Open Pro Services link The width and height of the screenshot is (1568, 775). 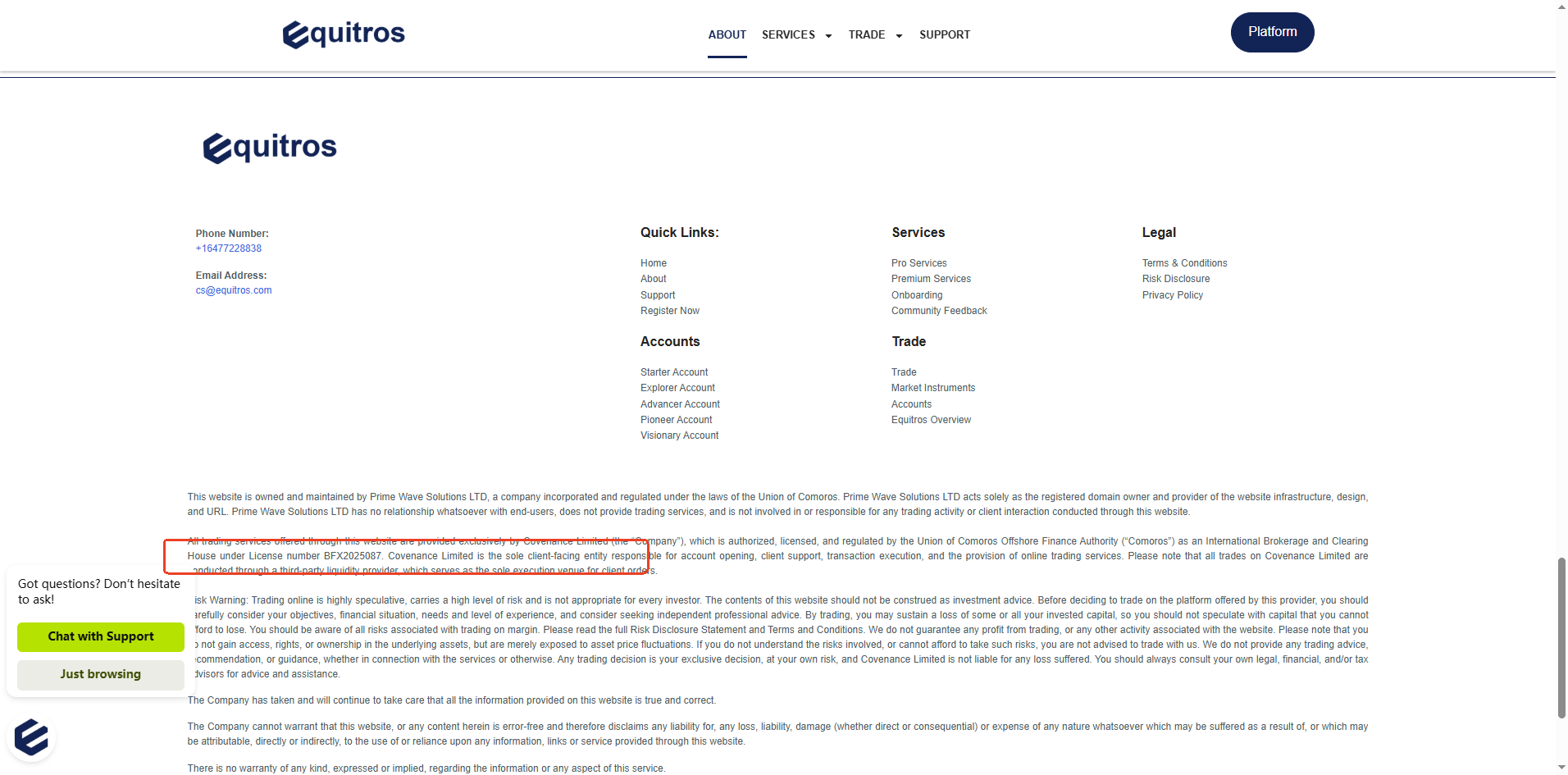click(919, 263)
